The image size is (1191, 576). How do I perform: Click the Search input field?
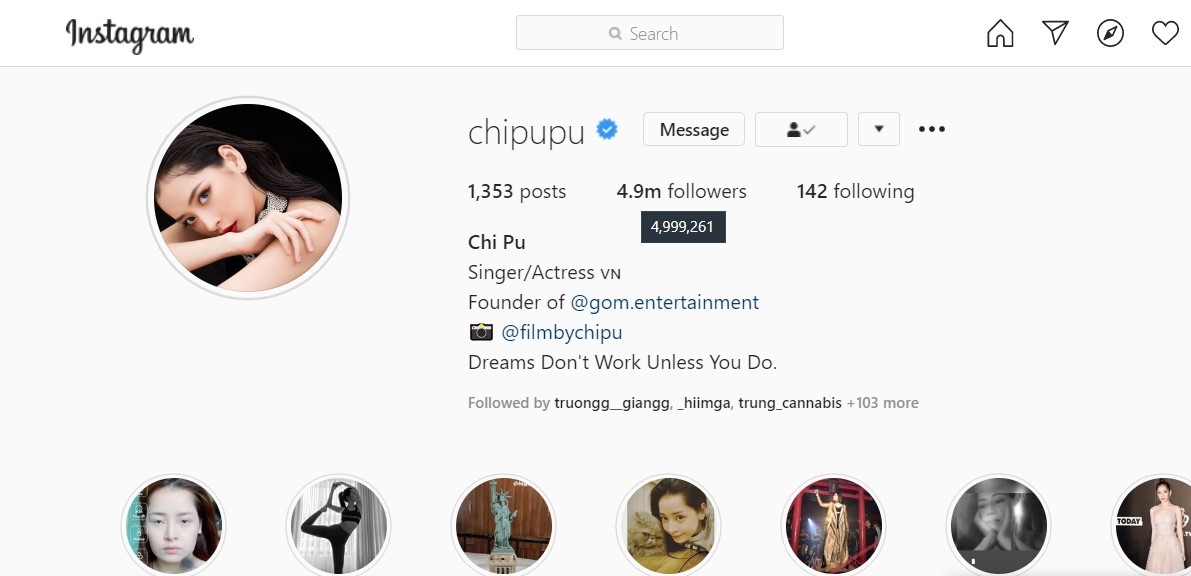tap(649, 33)
